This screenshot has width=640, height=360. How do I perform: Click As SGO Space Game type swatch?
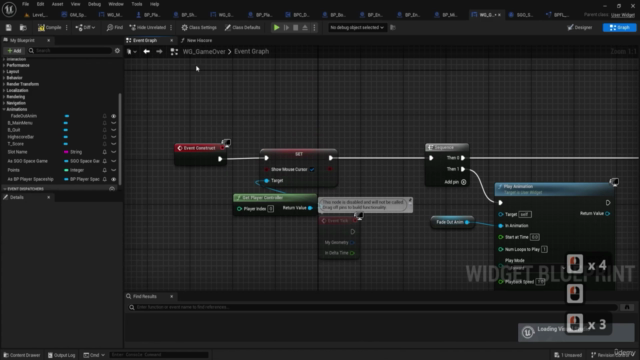[x=66, y=161]
